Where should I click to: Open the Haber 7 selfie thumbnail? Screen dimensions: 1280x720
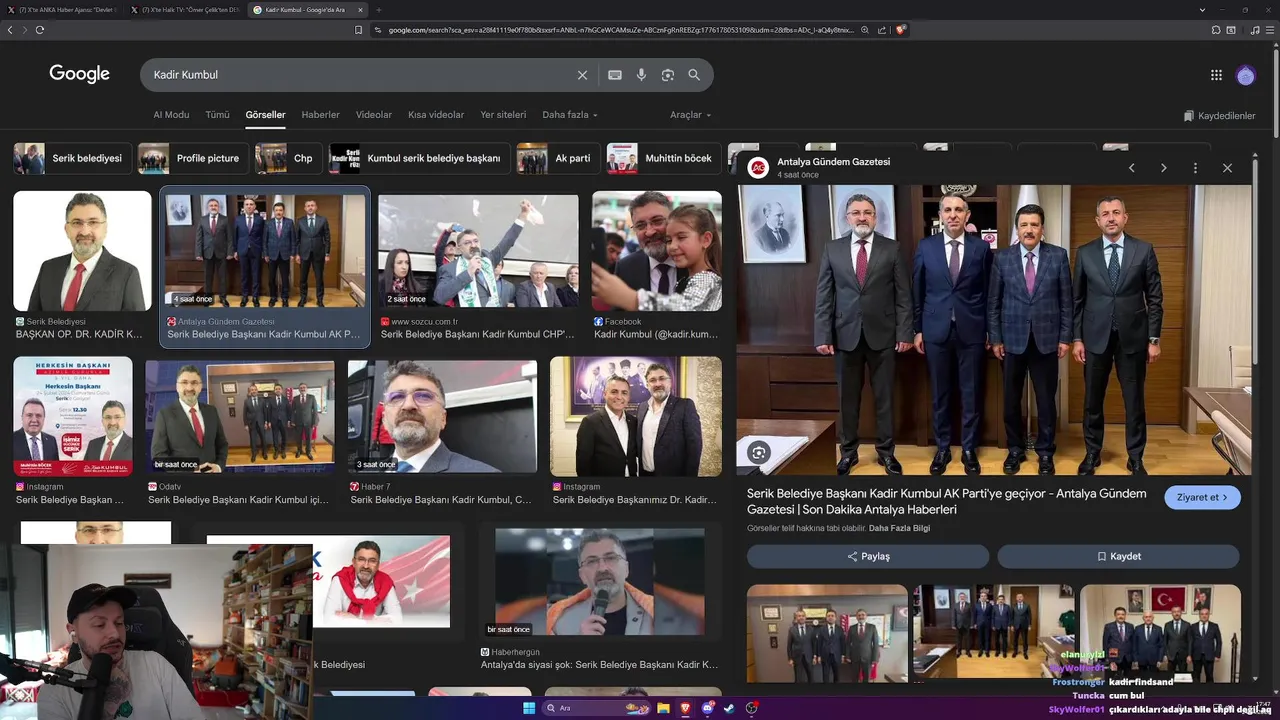pyautogui.click(x=442, y=417)
